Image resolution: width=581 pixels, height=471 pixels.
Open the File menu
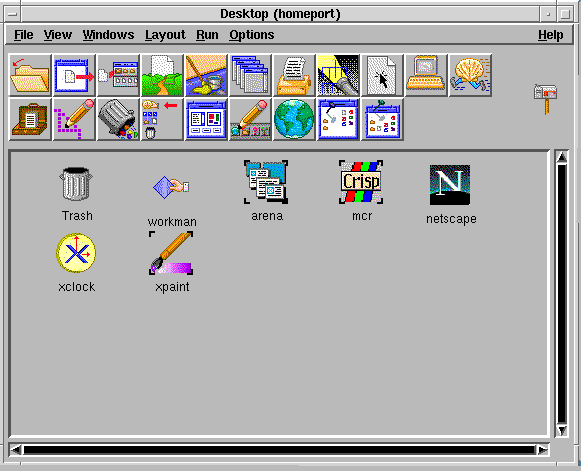pos(24,35)
